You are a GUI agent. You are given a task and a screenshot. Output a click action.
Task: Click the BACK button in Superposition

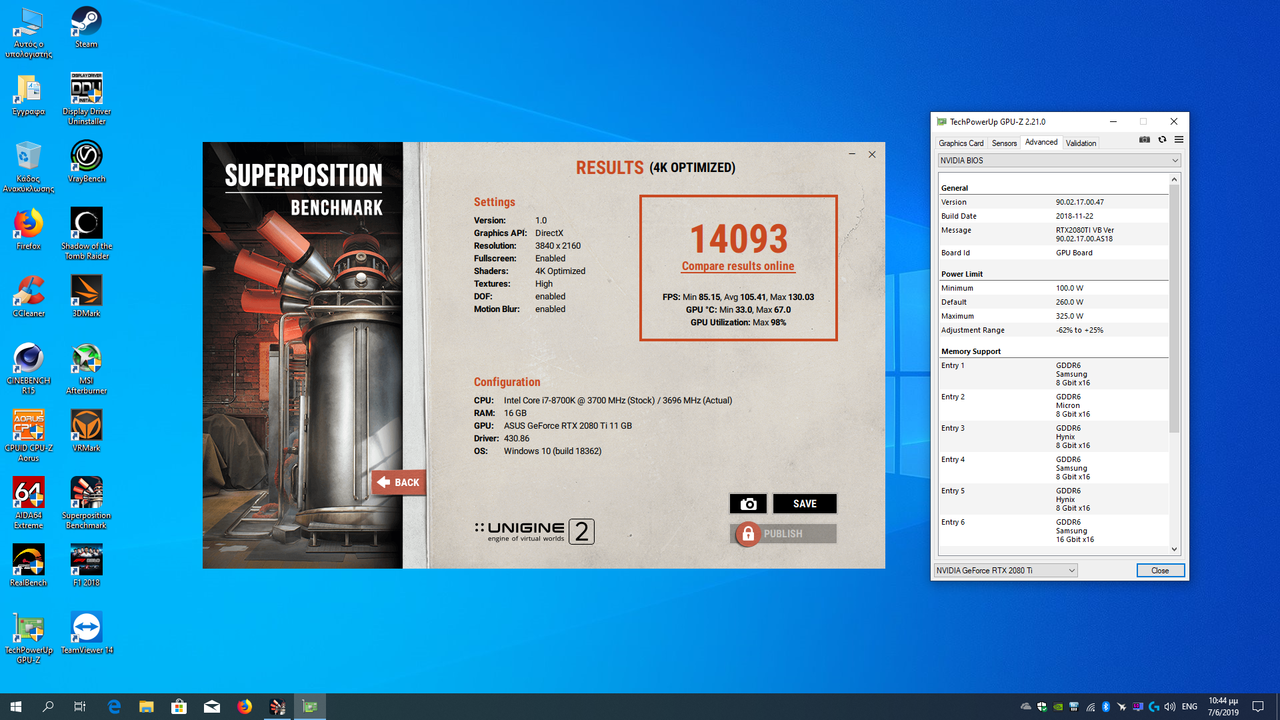click(398, 482)
